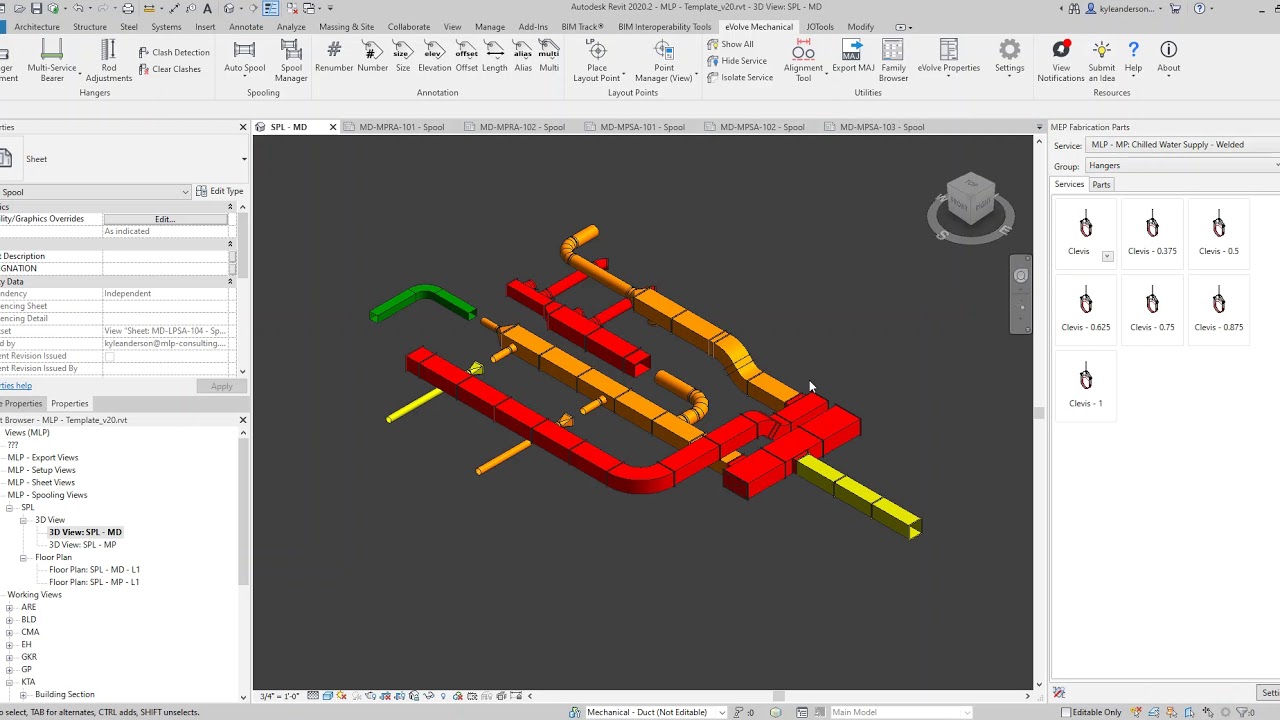Open Service dropdown in MEP Fabrication Parts
Viewport: 1280px width, 720px height.
[1183, 145]
